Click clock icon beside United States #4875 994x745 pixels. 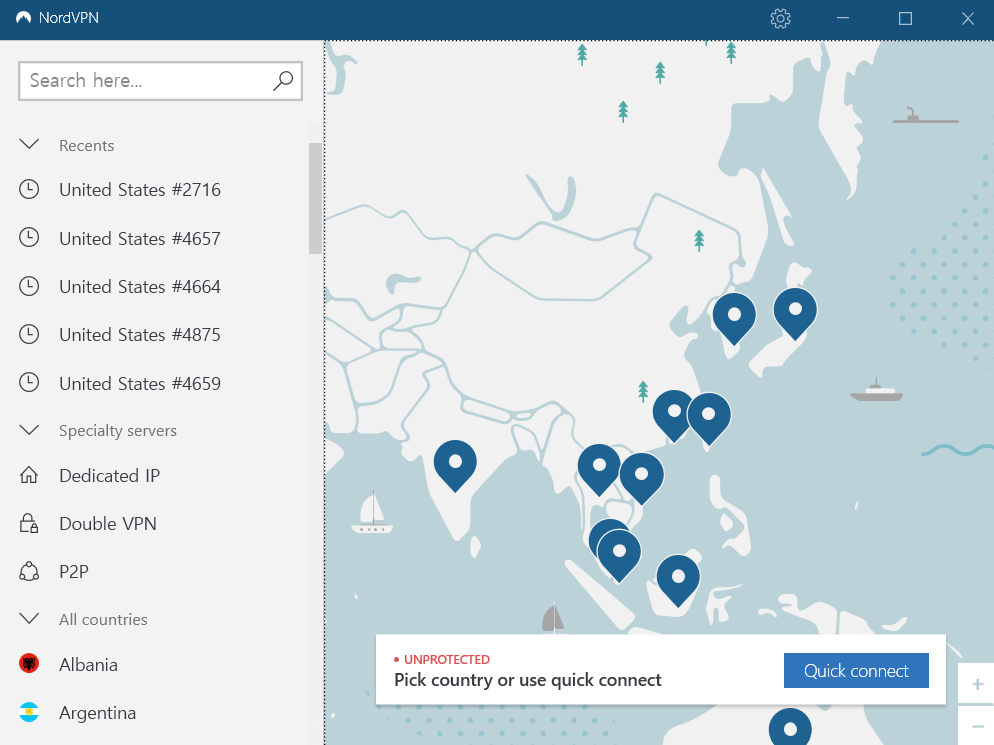coord(29,334)
